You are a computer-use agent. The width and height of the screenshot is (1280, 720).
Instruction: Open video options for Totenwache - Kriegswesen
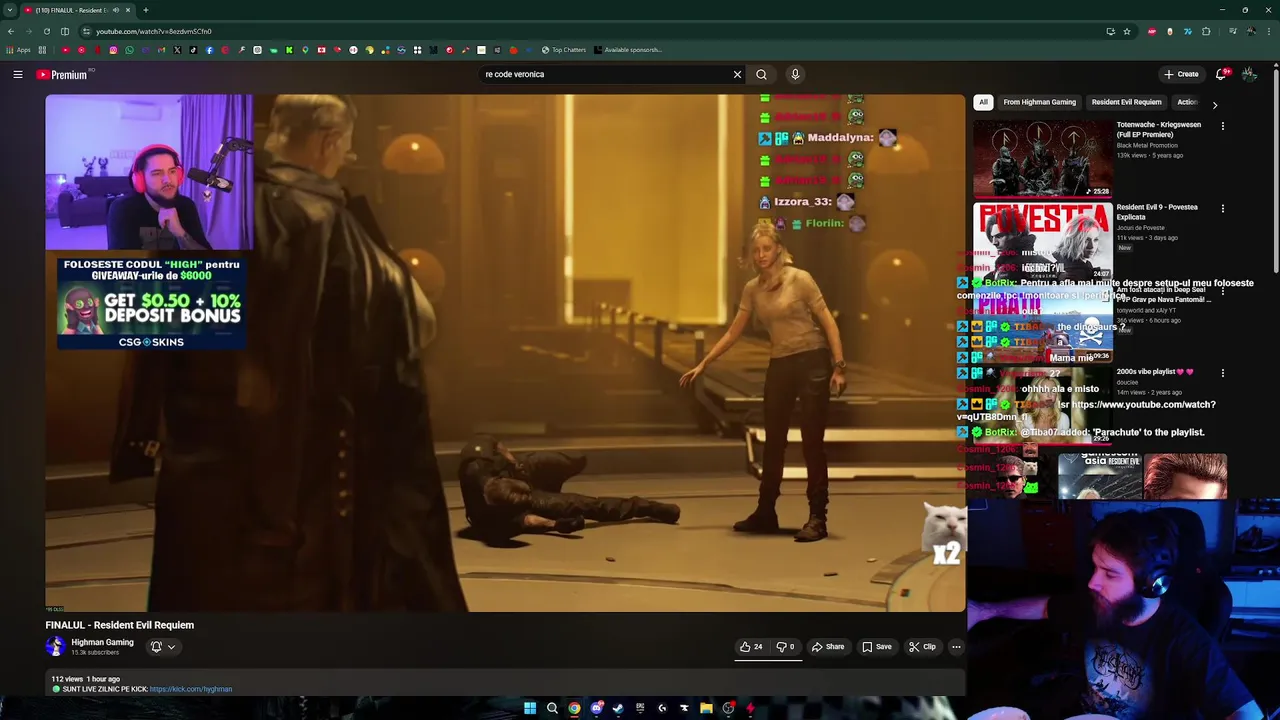tap(1222, 126)
